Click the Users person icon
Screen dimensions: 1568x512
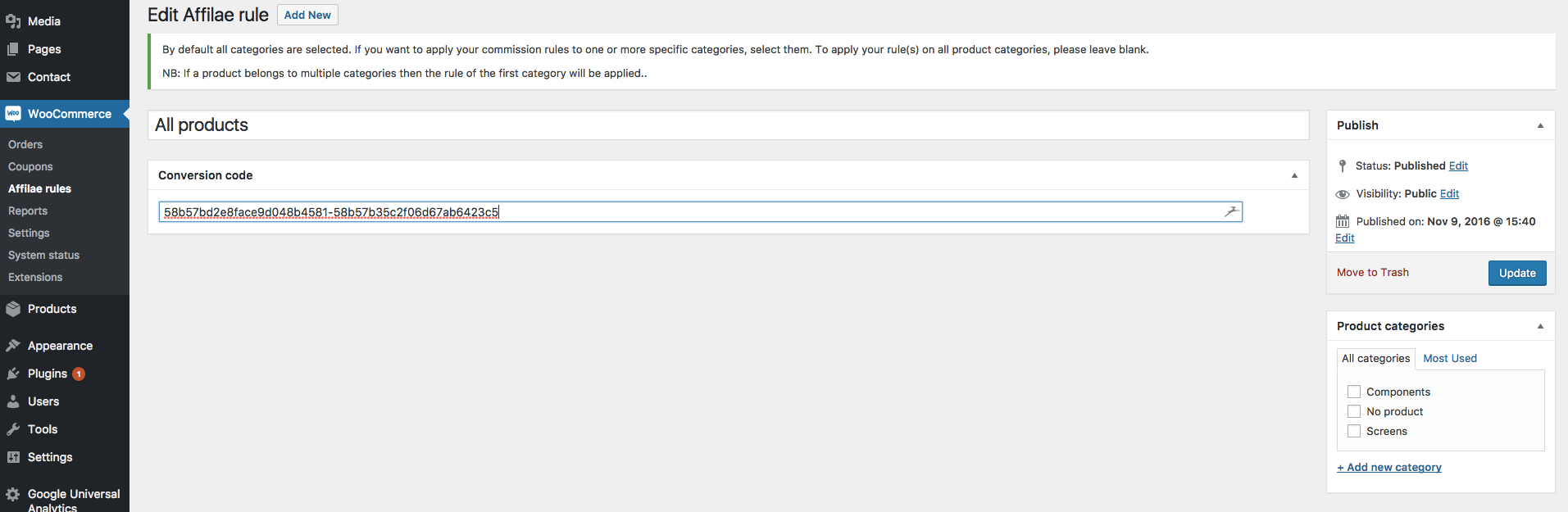(13, 401)
